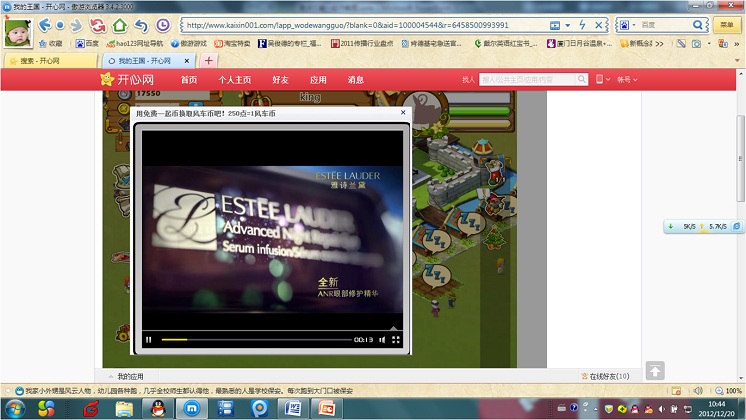Open a new tab with the plus button
Viewport: 746px width, 420px height.
(x=208, y=60)
